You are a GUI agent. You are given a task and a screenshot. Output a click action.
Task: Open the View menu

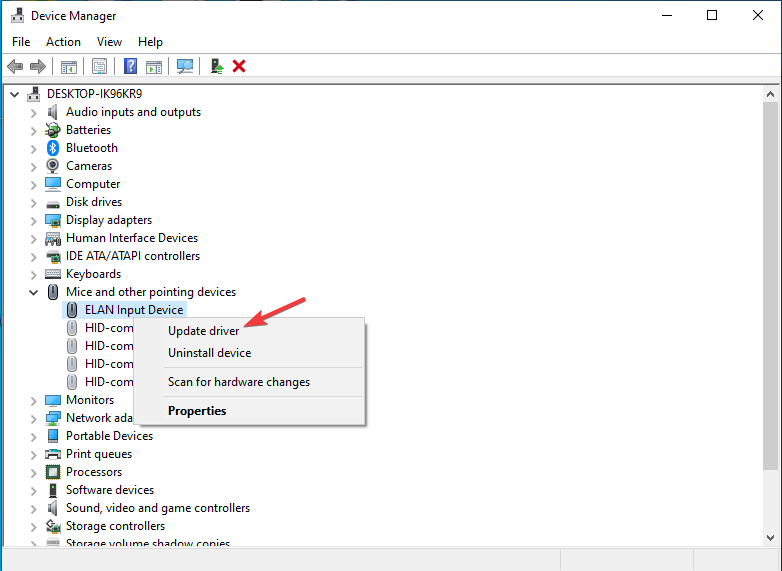click(x=109, y=42)
